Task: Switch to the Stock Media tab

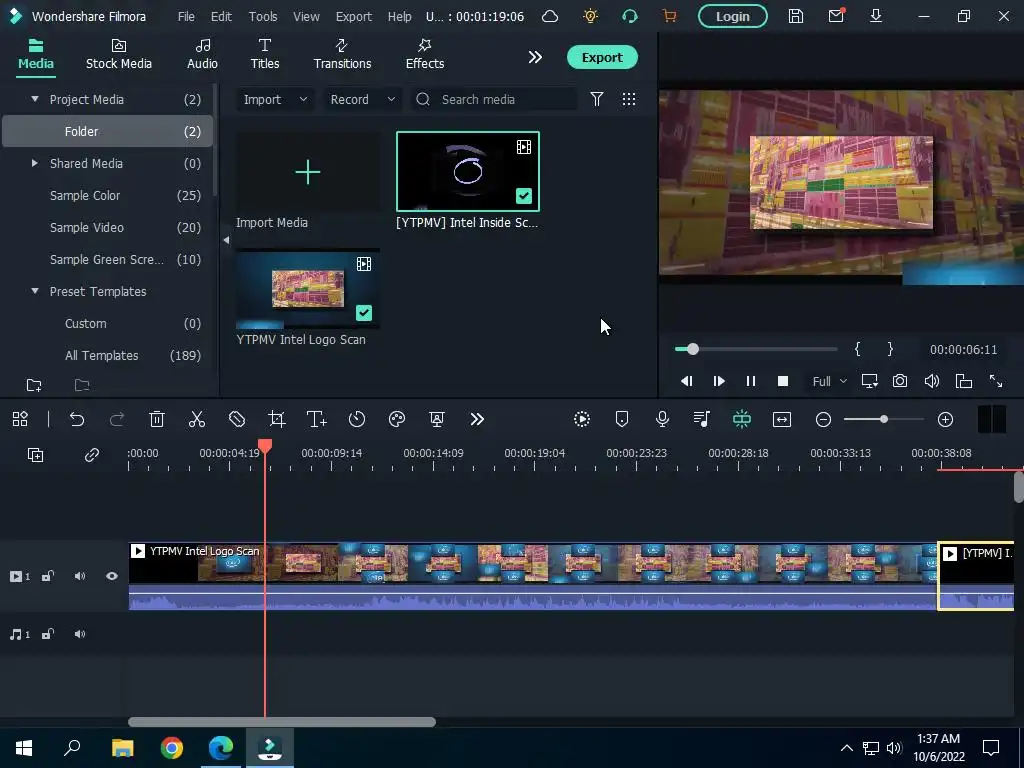Action: [x=119, y=55]
